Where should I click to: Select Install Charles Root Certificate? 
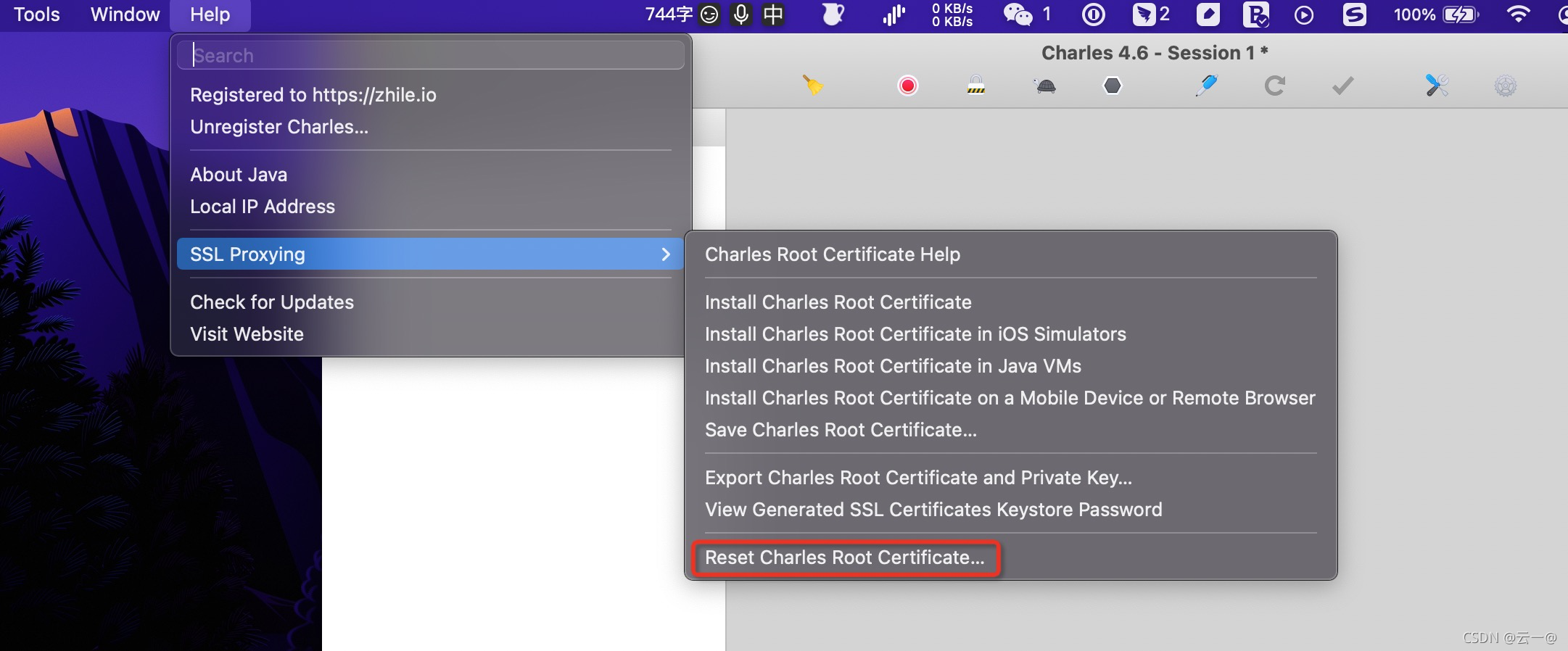click(x=1011, y=302)
